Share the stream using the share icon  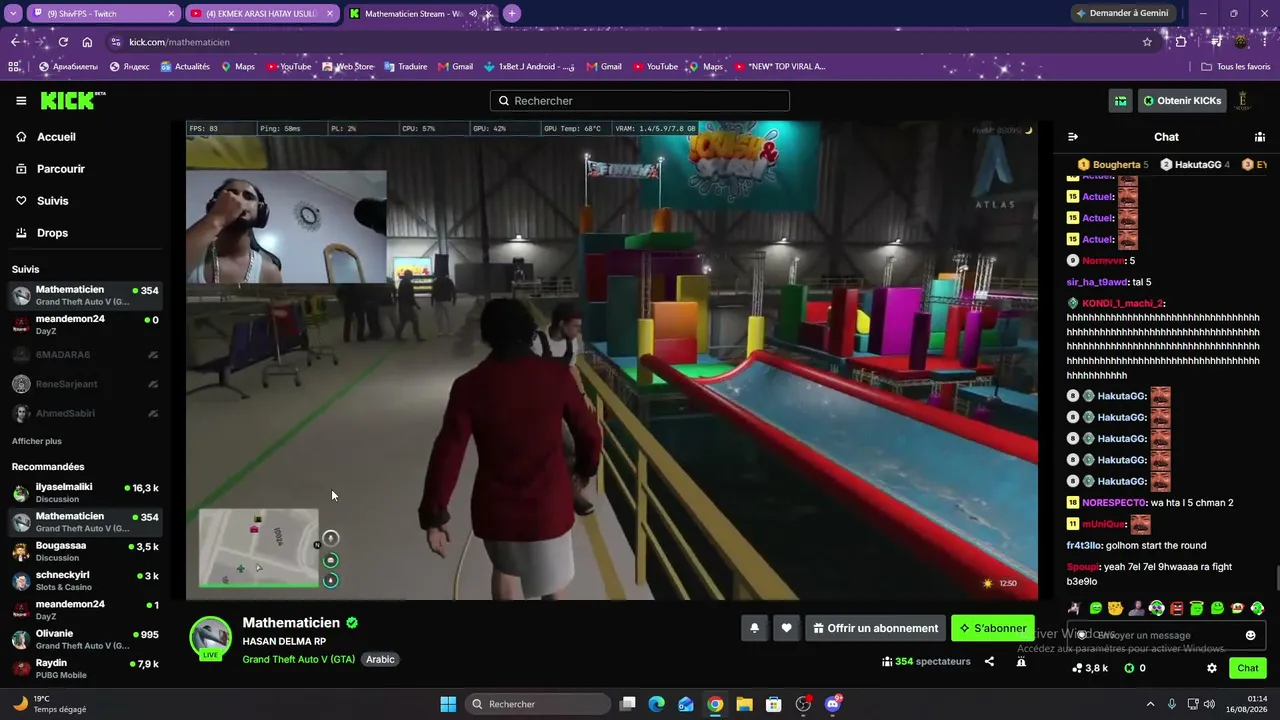pos(989,661)
